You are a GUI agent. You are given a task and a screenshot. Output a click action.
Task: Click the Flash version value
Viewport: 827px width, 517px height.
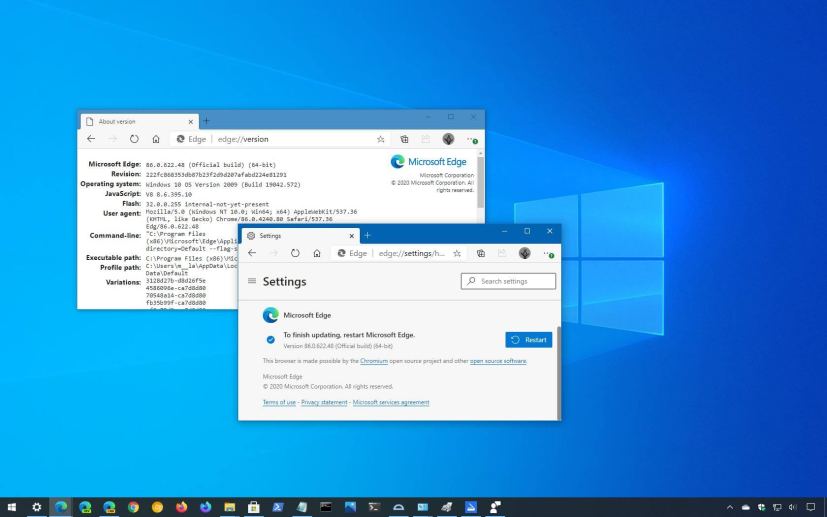pos(207,204)
